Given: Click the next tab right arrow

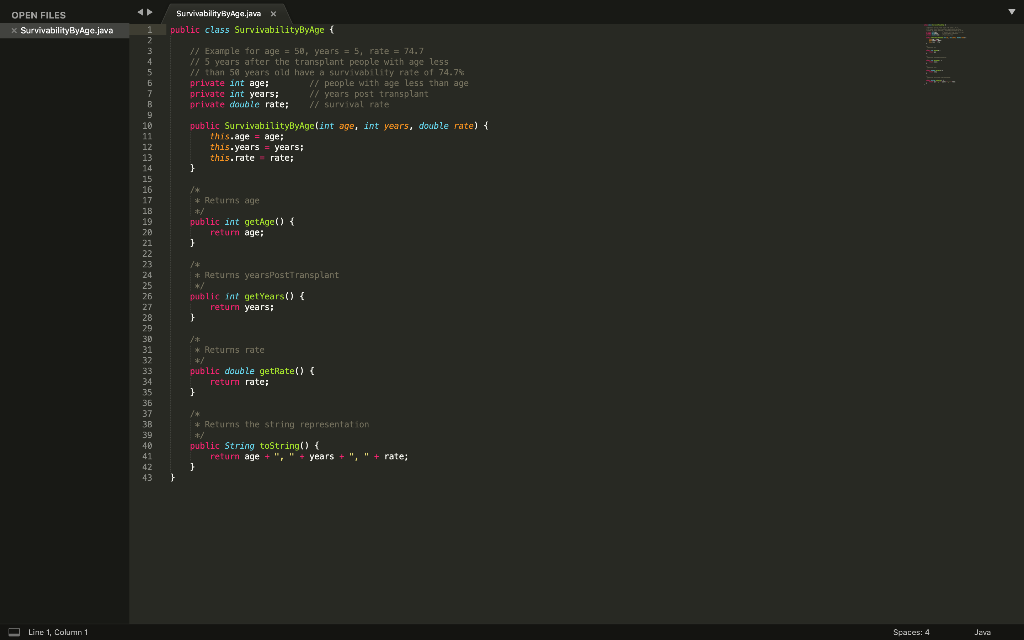Looking at the screenshot, I should point(150,12).
